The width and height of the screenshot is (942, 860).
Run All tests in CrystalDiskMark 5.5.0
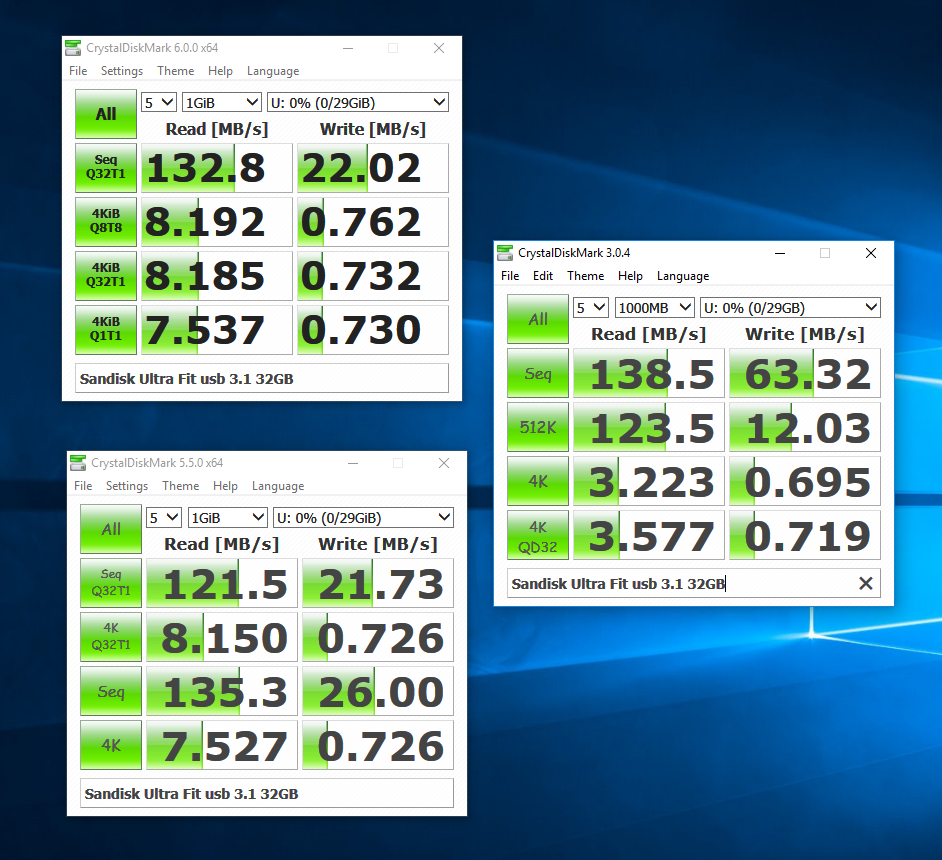pos(111,529)
